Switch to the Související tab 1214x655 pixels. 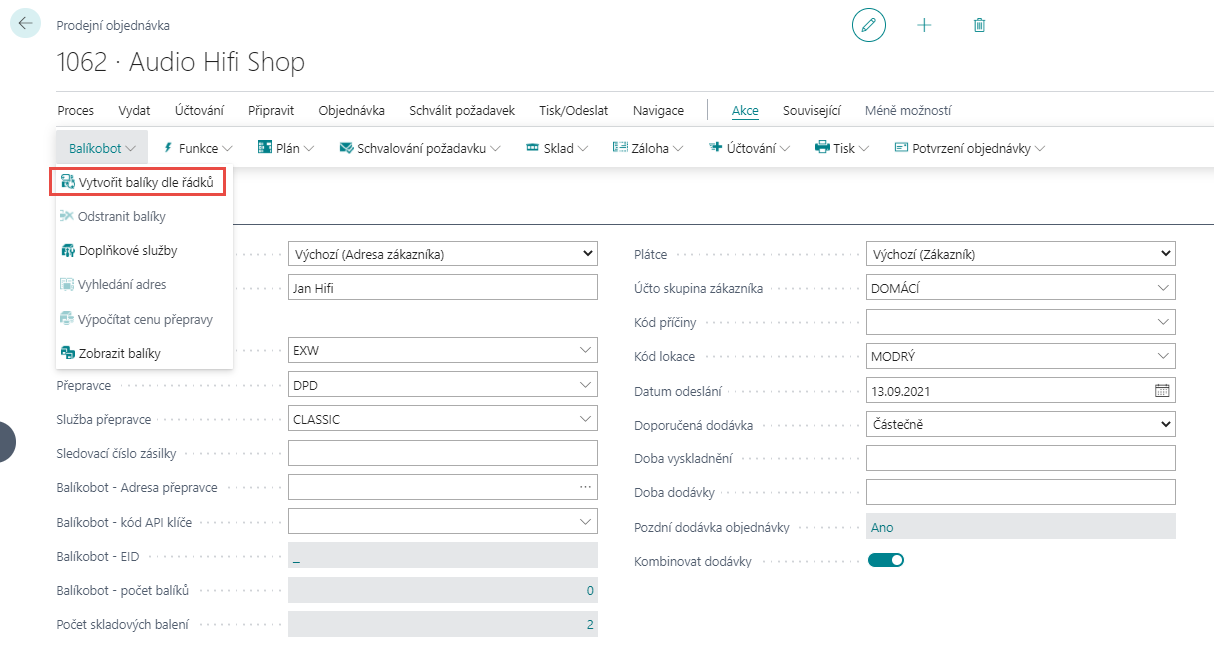point(811,111)
